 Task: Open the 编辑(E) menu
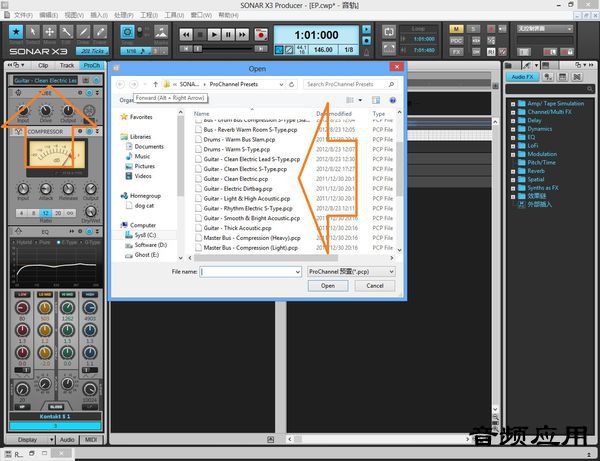49,15
